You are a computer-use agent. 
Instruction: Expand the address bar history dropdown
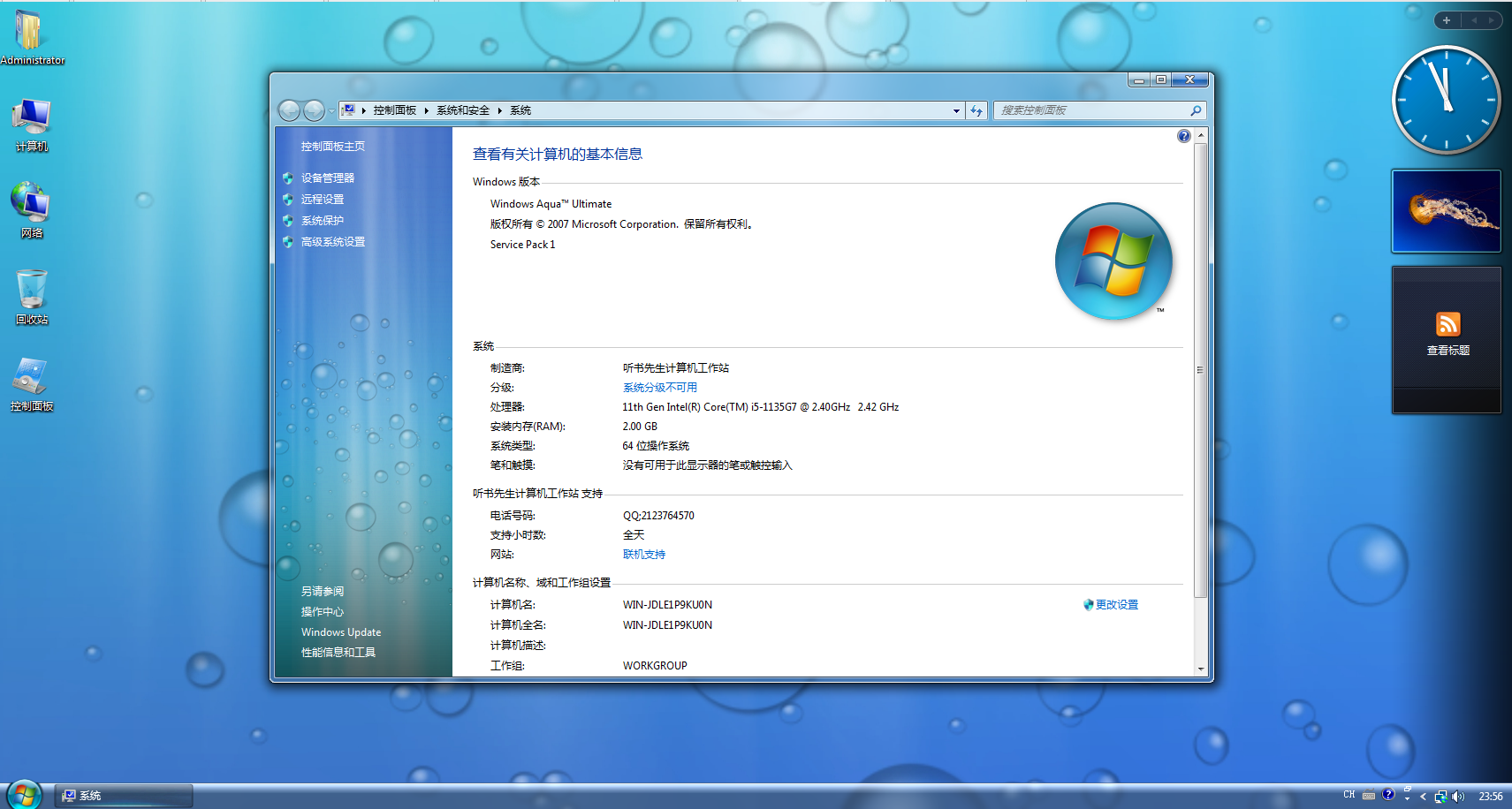coord(956,110)
